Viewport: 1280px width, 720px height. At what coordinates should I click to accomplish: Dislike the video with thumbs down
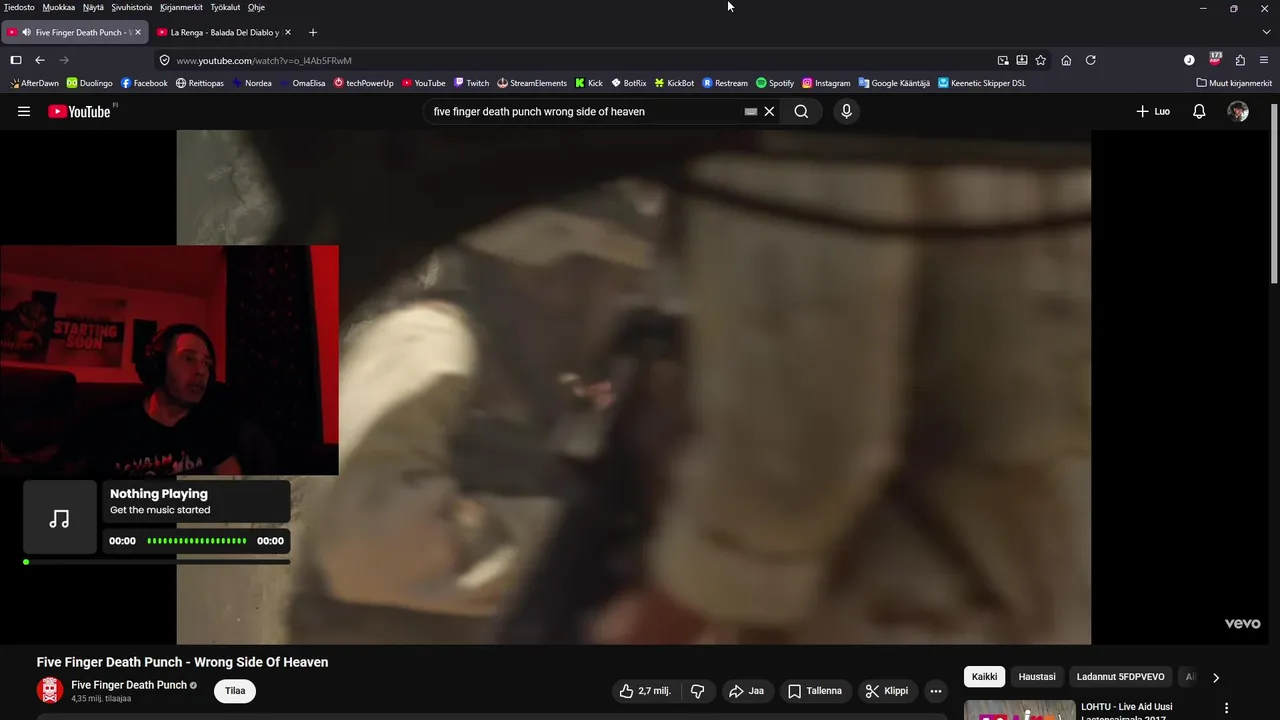pos(698,691)
